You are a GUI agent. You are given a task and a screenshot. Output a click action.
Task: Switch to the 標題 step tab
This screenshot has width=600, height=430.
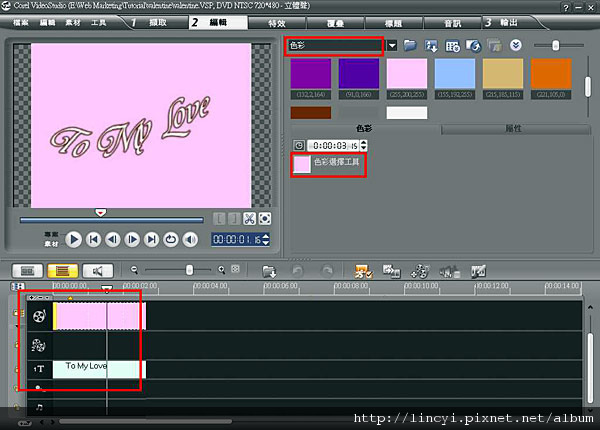(x=394, y=23)
